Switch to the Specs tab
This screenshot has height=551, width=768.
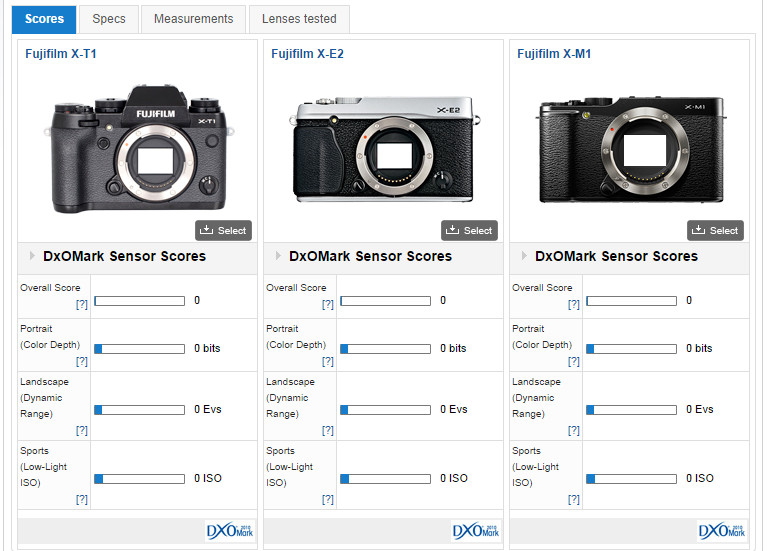pyautogui.click(x=109, y=19)
